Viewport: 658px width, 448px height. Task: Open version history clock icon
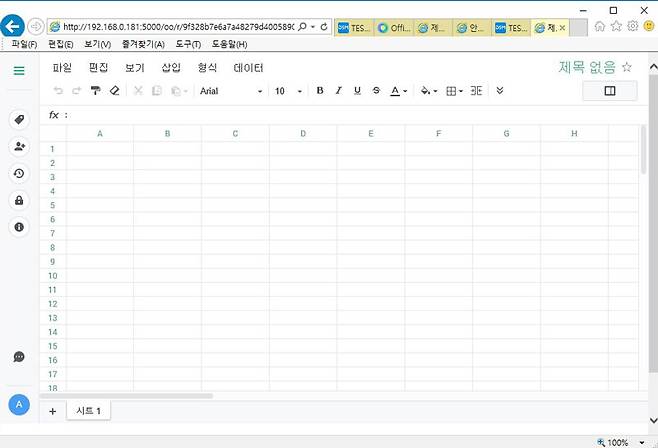[19, 174]
